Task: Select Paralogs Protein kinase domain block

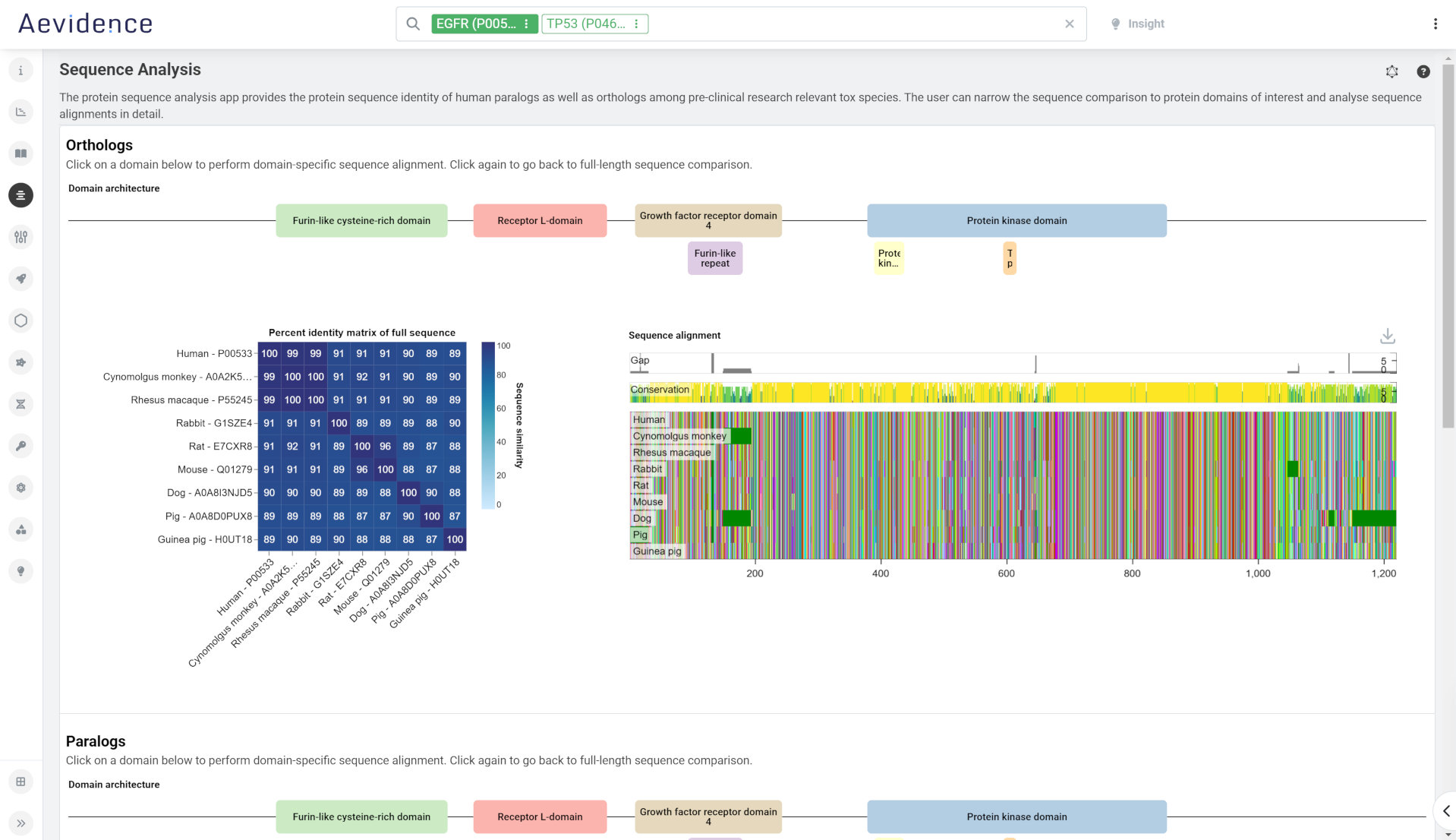Action: coord(1016,817)
